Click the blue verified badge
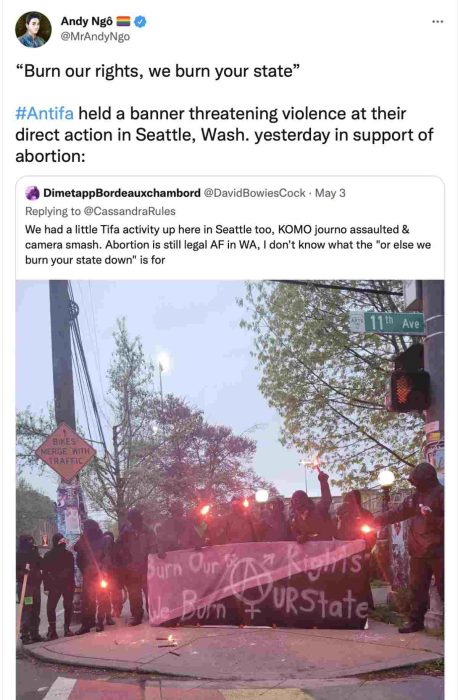This screenshot has height=700, width=458. (140, 21)
